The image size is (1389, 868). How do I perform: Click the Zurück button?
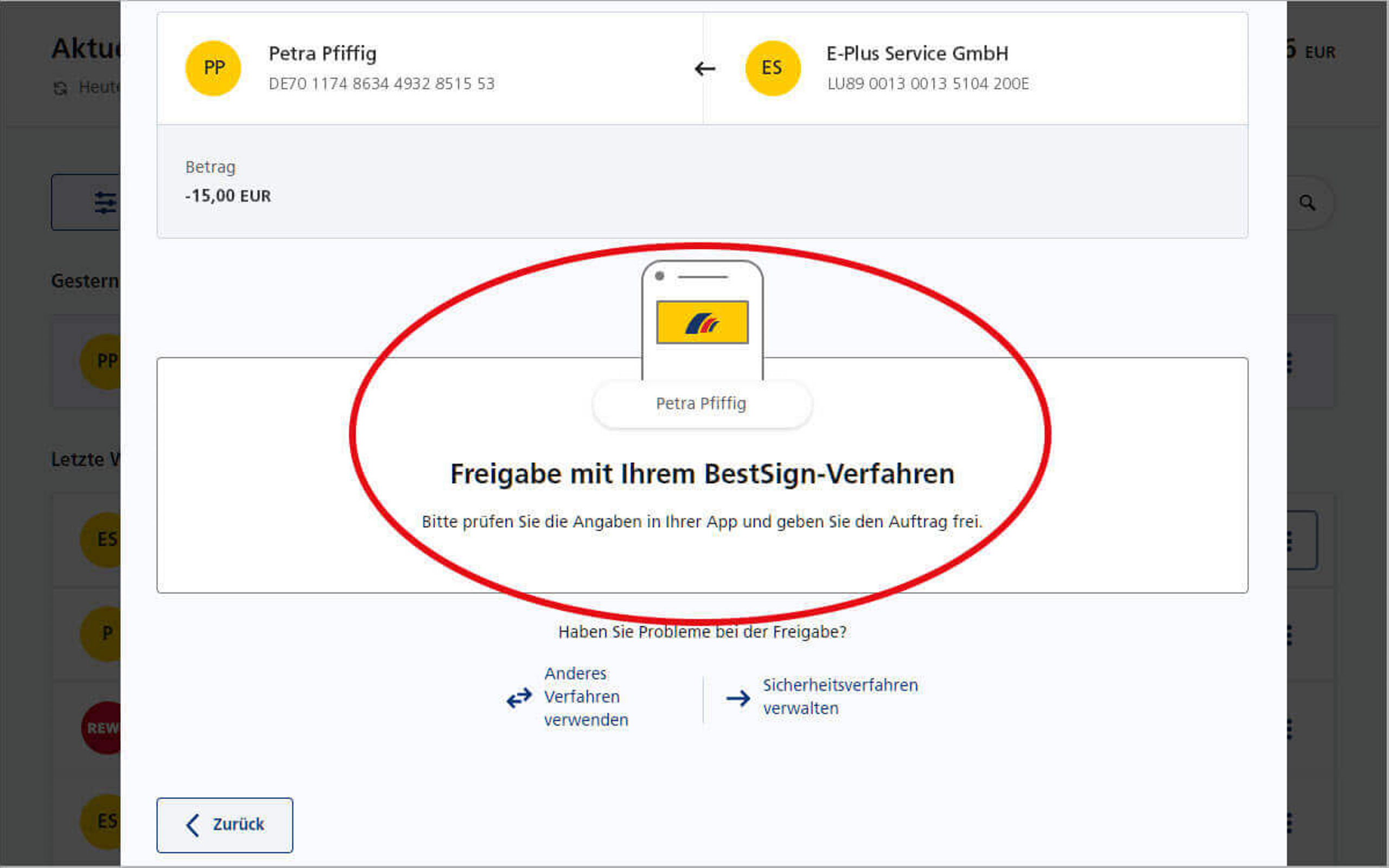click(x=225, y=825)
